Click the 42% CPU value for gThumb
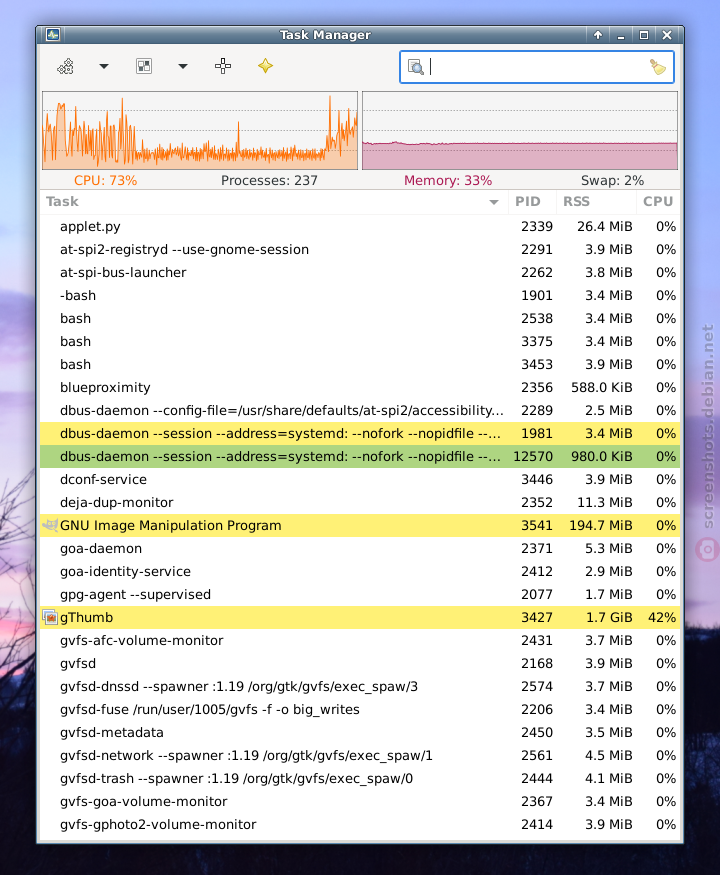 [662, 617]
